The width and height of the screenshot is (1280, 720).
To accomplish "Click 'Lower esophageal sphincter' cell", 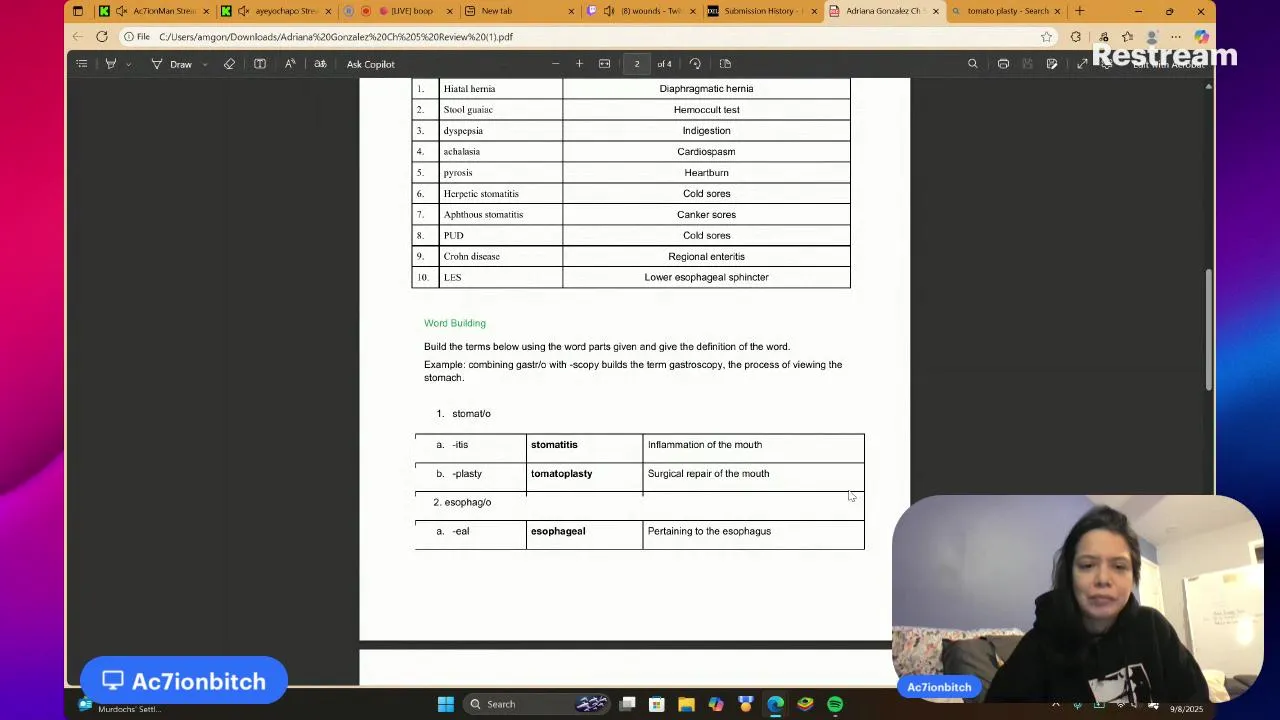I will (x=706, y=278).
